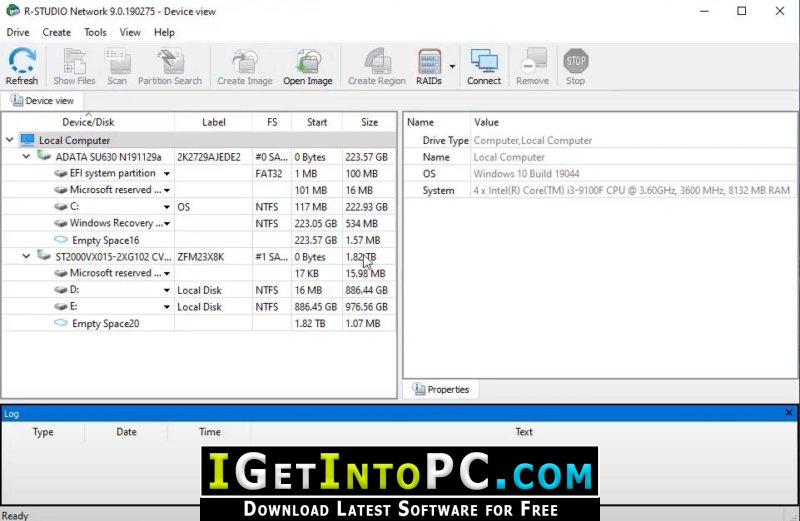Open the RAIDs dropdown arrow
Image resolution: width=800 pixels, height=521 pixels.
(x=452, y=66)
